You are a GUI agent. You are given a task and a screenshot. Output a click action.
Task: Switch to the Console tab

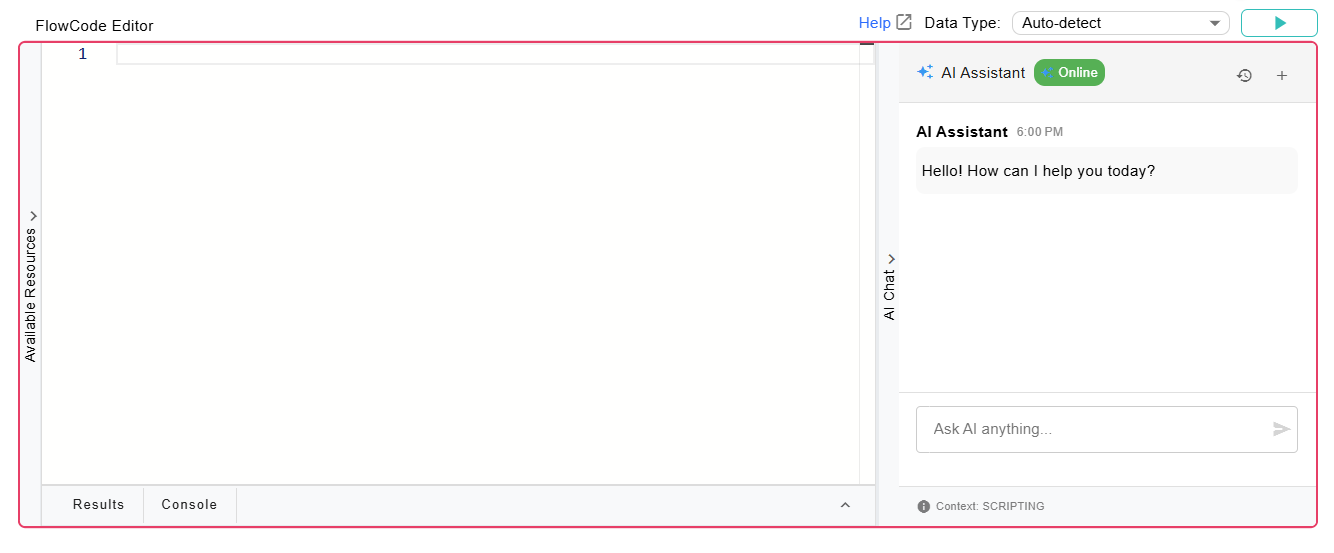189,504
